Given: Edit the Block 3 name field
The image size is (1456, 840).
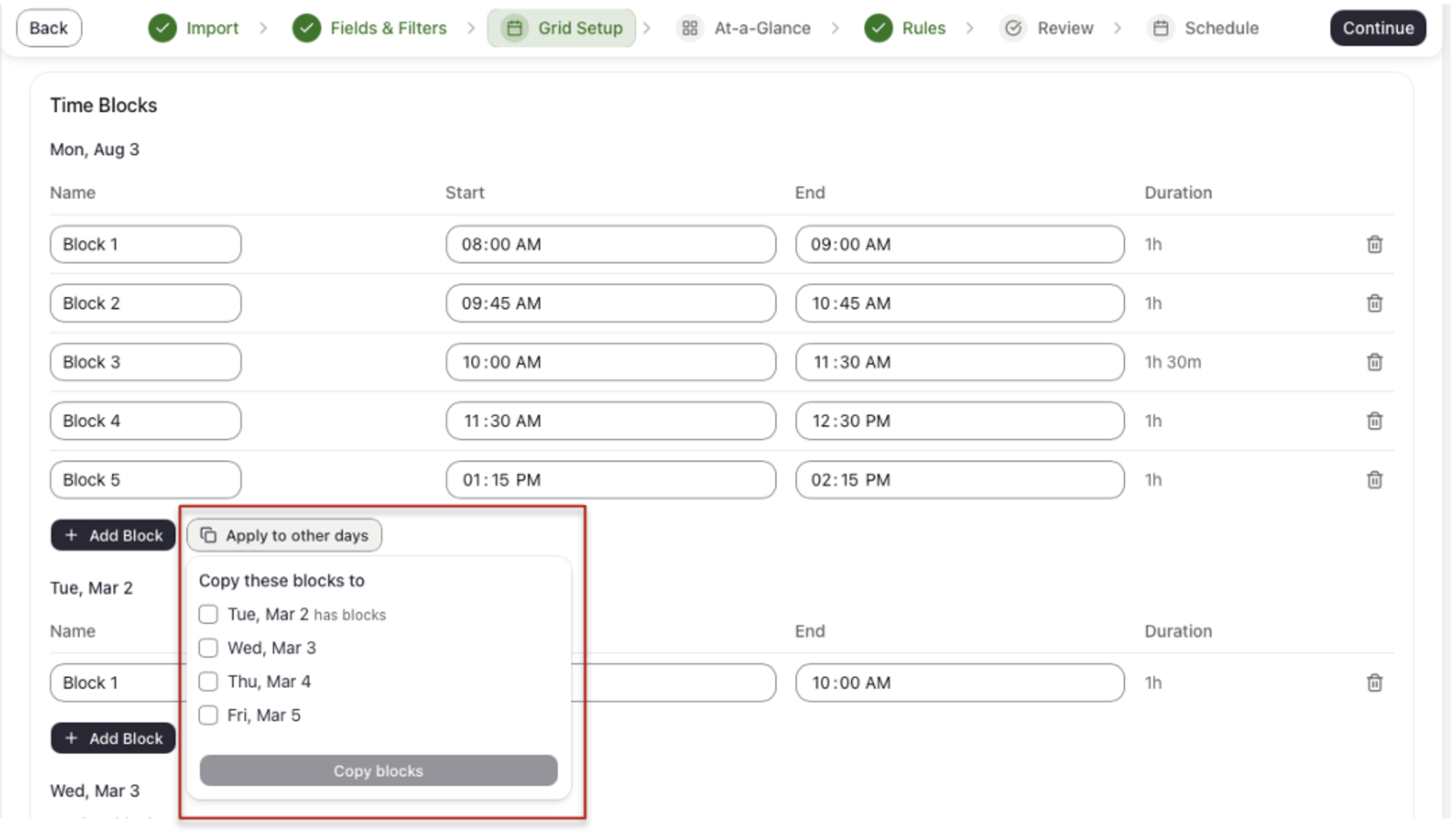Looking at the screenshot, I should (145, 362).
